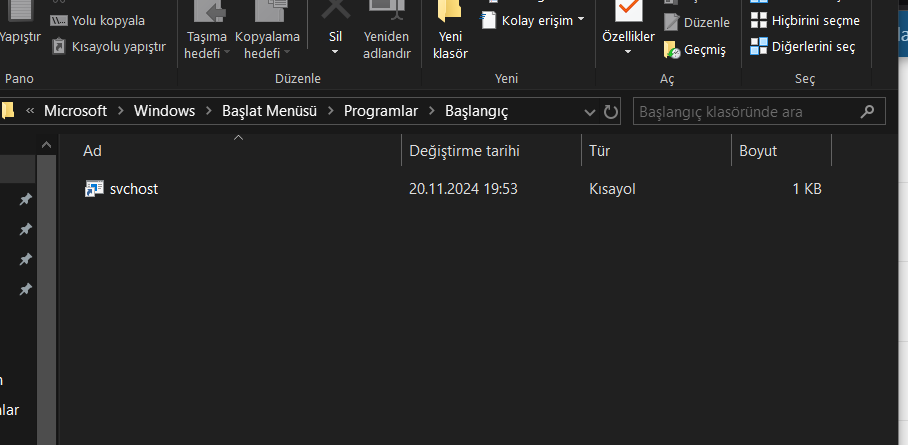Sort by the Boyut column header
The width and height of the screenshot is (908, 445).
782,151
